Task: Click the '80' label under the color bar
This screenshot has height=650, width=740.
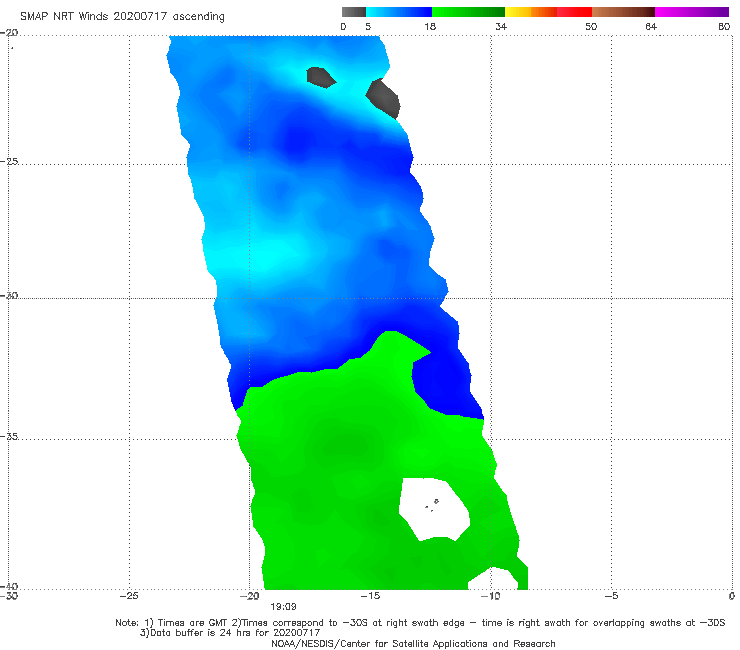Action: 724,26
